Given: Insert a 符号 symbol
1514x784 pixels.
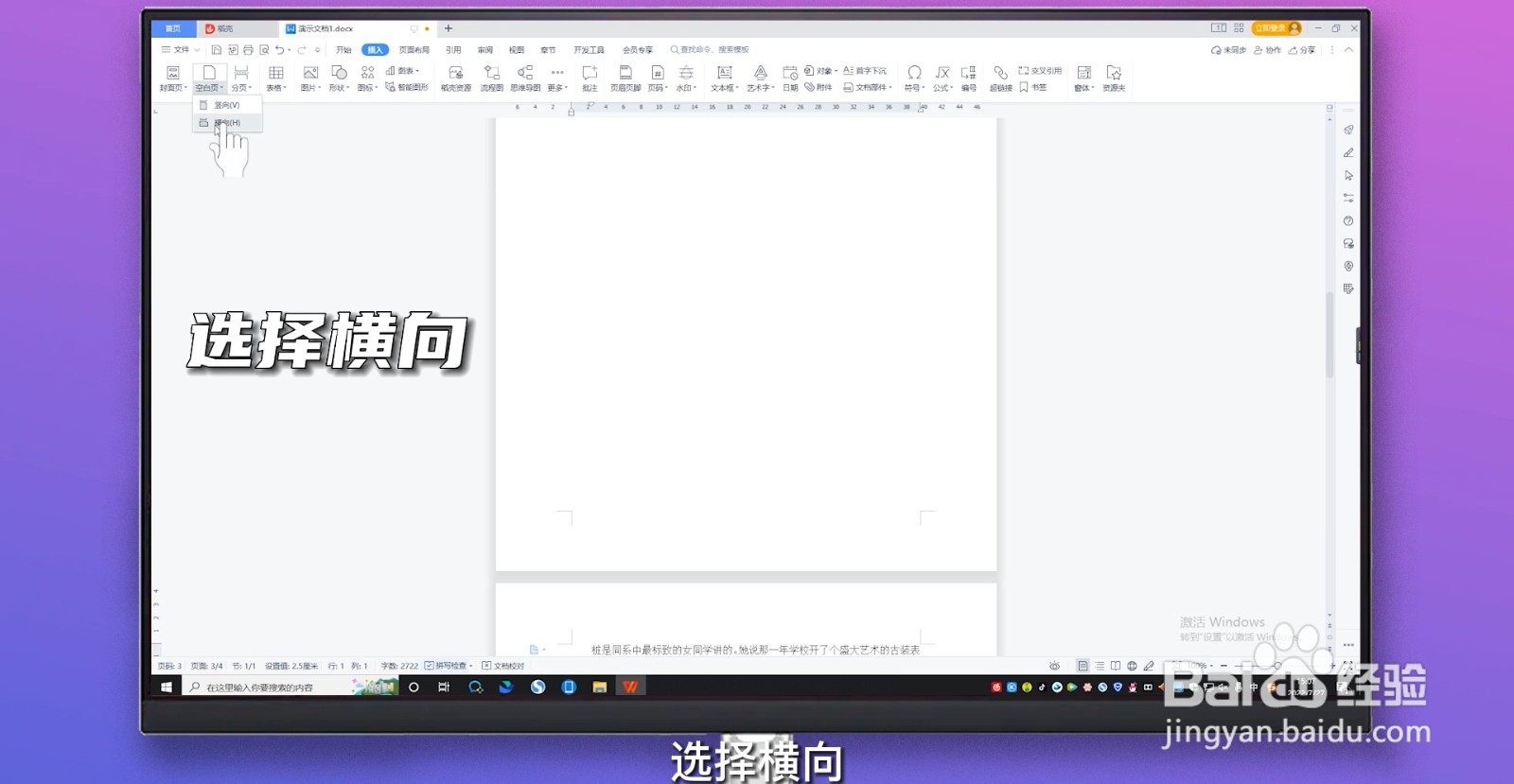Looking at the screenshot, I should [914, 78].
